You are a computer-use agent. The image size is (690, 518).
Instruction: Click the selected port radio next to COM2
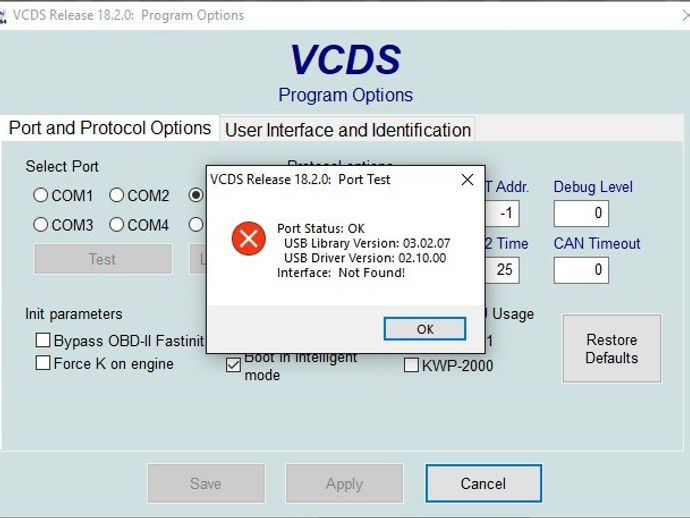pyautogui.click(x=196, y=195)
